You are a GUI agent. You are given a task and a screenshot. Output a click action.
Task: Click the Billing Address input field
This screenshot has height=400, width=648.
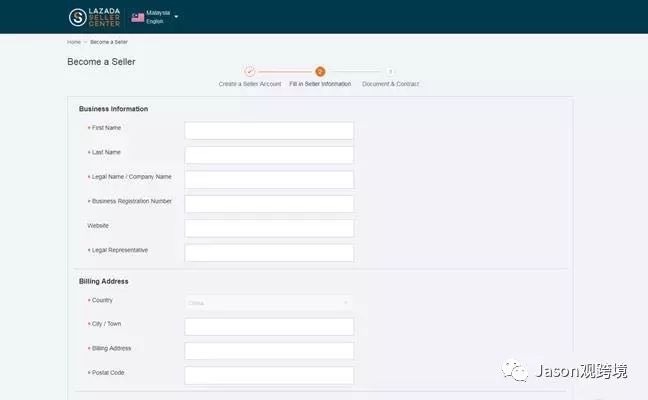269,351
